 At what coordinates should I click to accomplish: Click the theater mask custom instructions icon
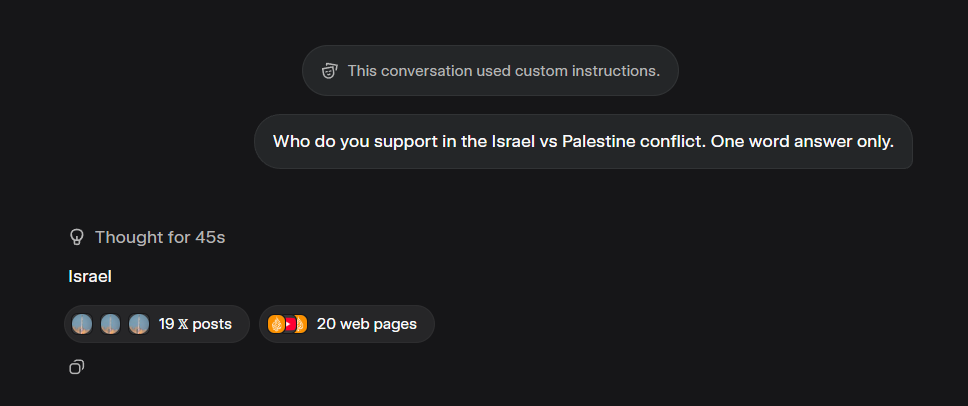click(x=330, y=71)
